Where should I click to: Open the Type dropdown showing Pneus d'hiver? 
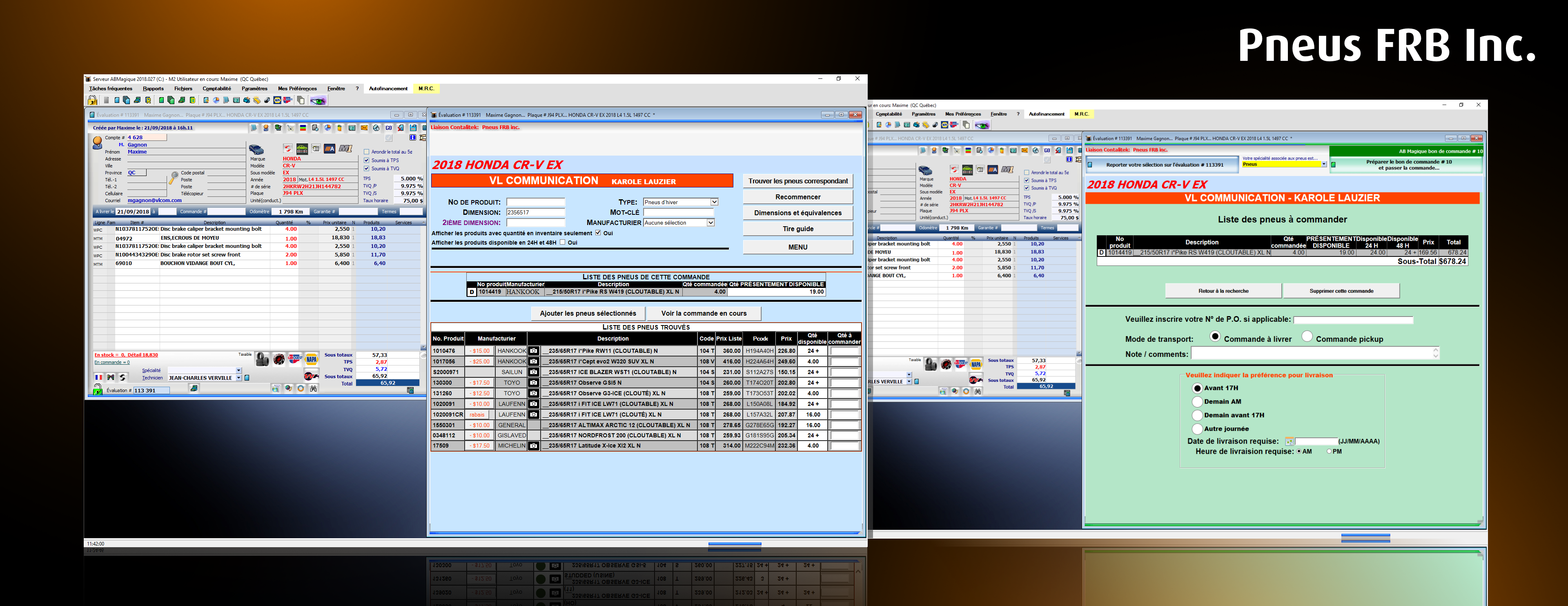(714, 202)
